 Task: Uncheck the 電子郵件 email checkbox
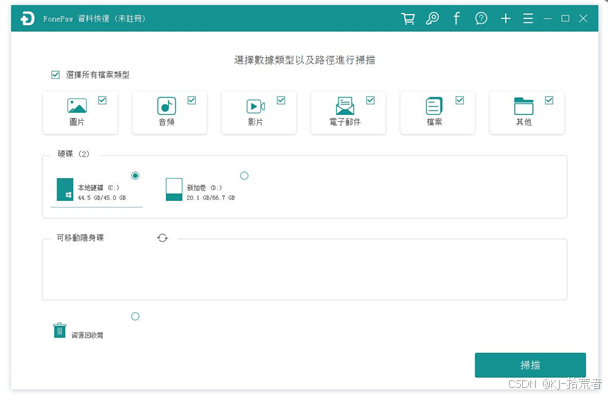tap(370, 100)
